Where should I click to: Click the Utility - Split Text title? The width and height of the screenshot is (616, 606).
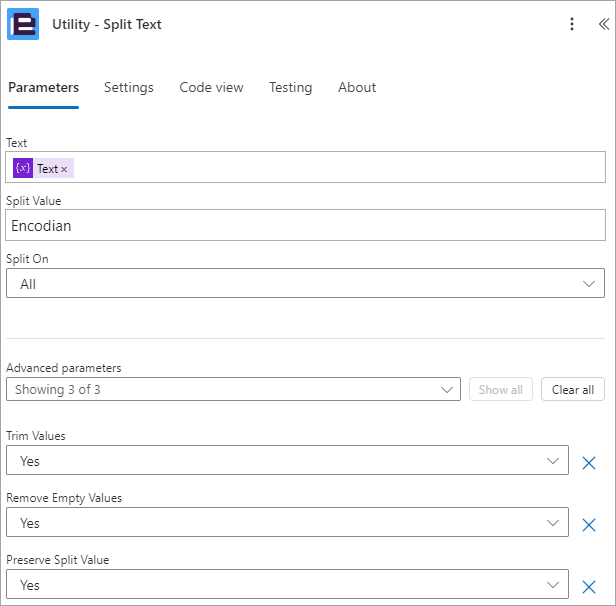click(x=107, y=24)
